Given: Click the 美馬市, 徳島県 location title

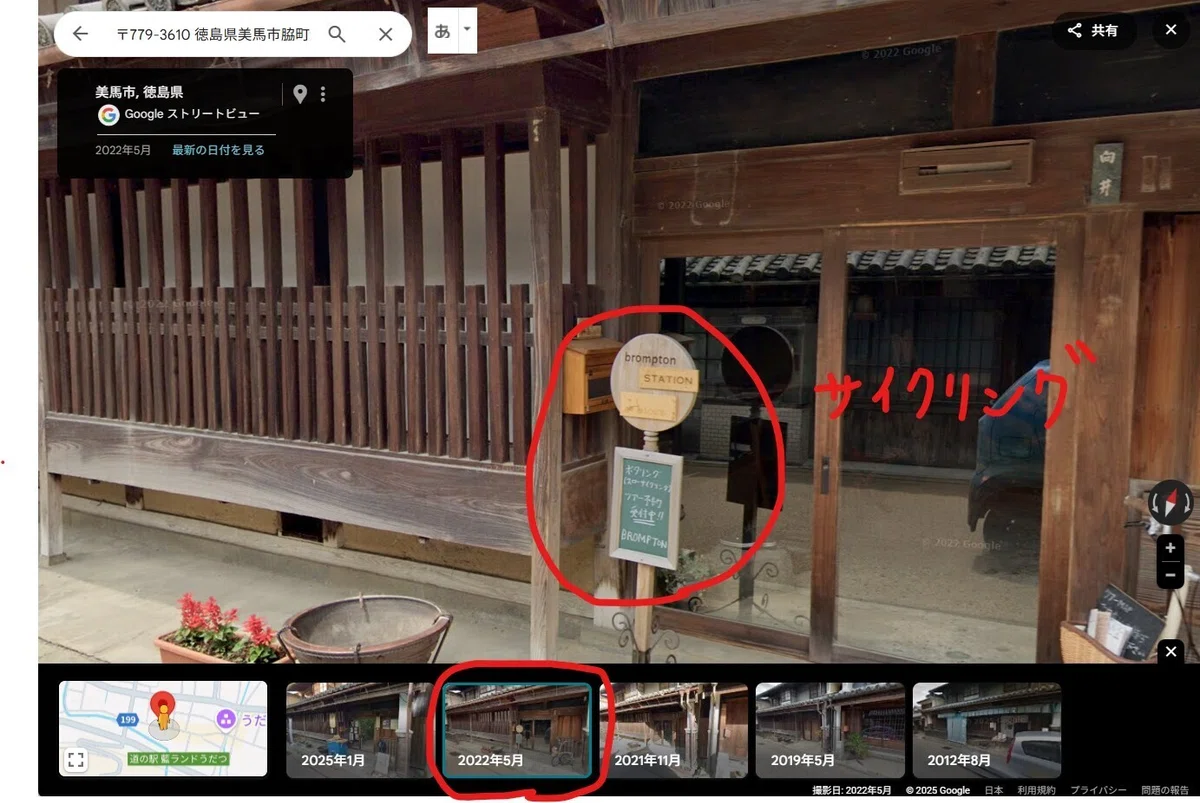Looking at the screenshot, I should [x=139, y=91].
